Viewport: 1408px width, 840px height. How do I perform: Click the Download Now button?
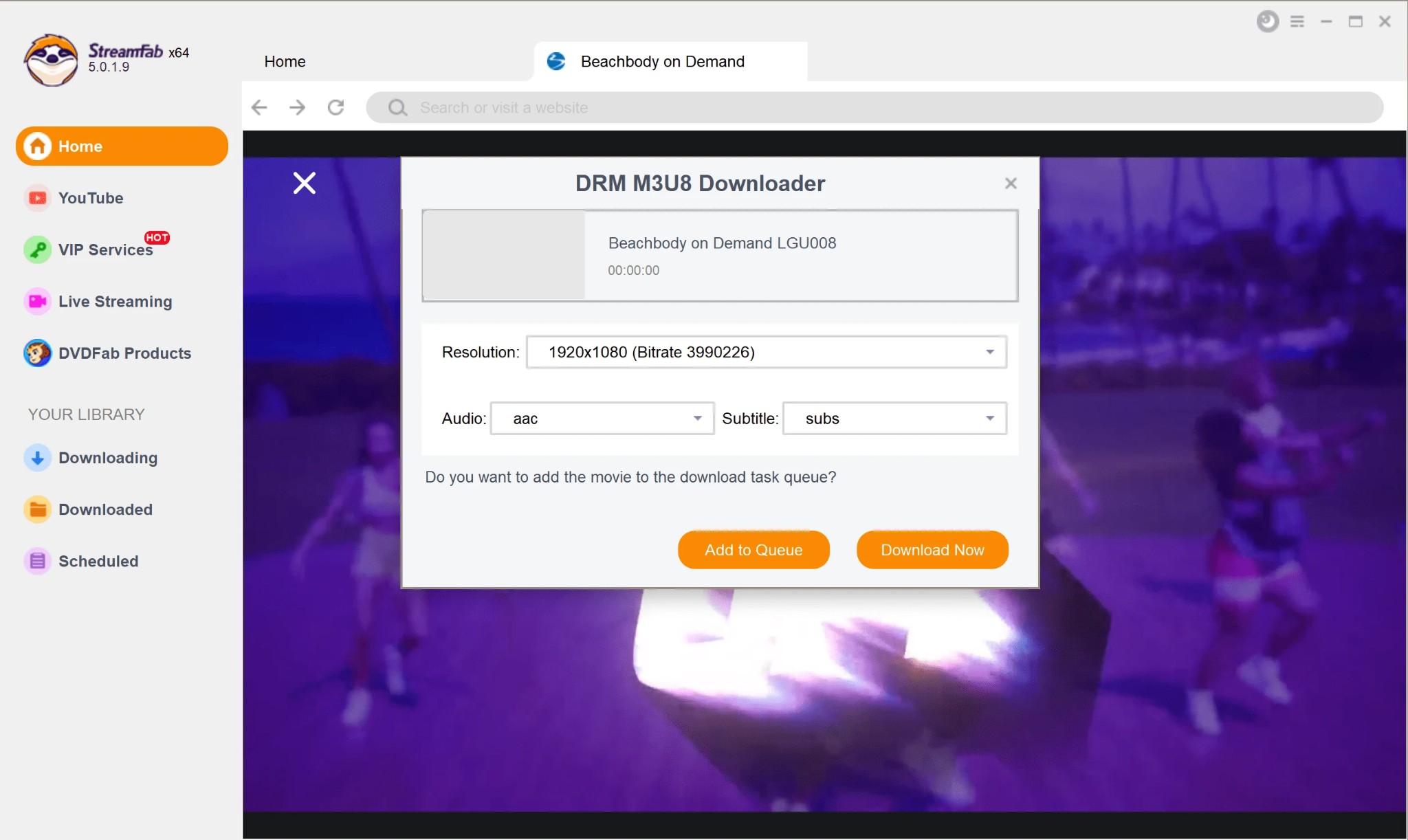[932, 549]
